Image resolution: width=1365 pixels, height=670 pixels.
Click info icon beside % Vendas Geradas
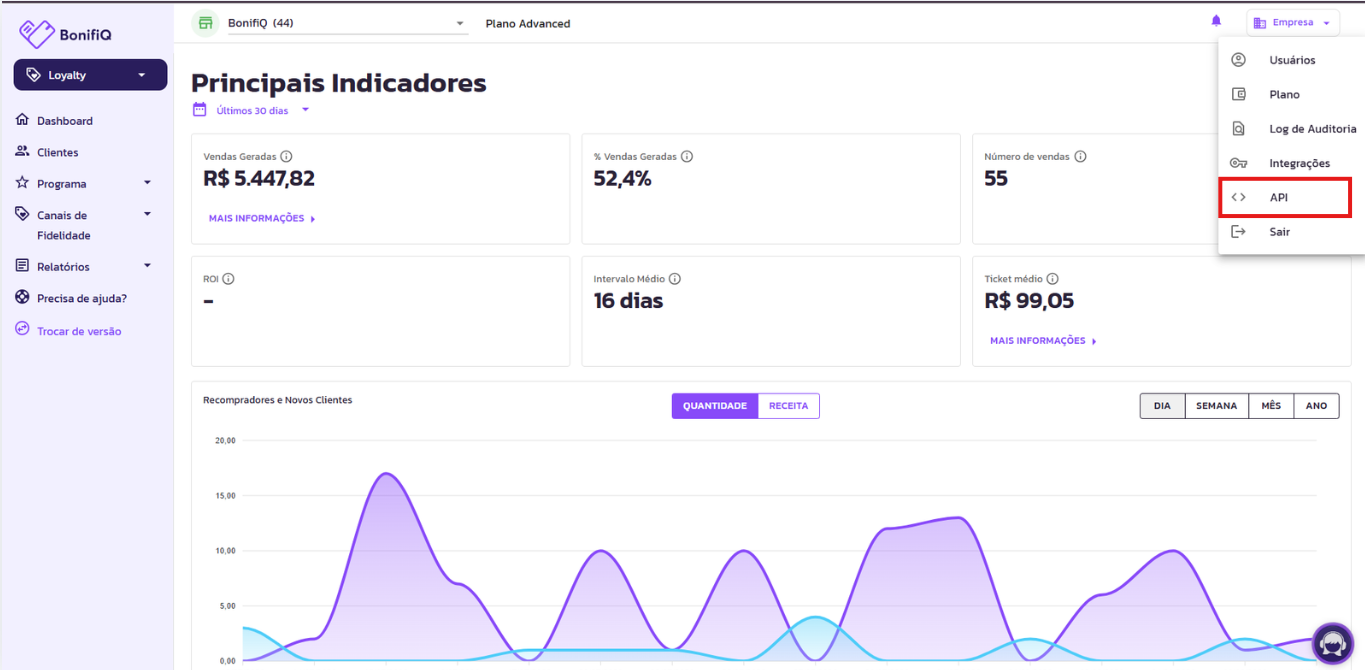tap(687, 157)
